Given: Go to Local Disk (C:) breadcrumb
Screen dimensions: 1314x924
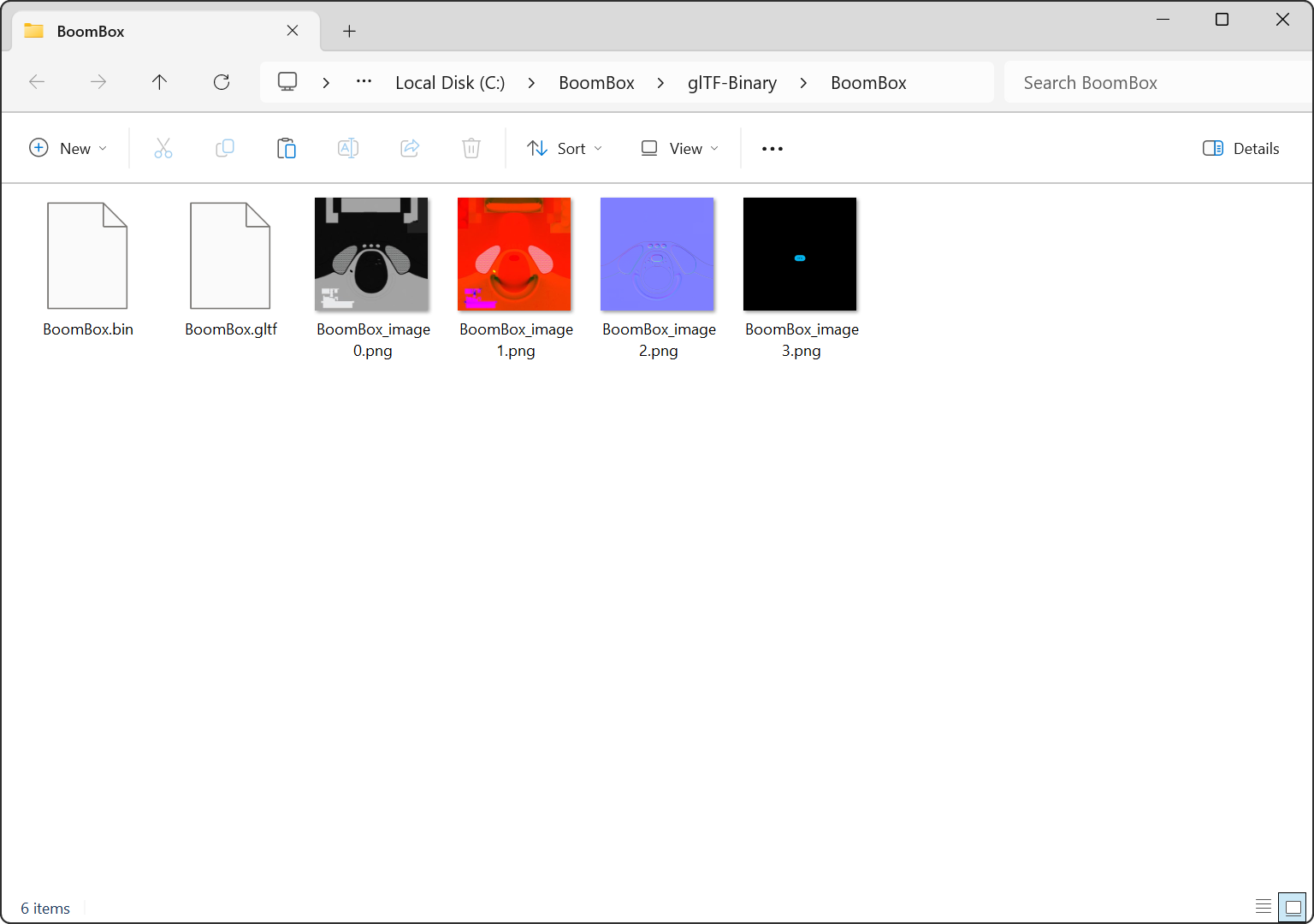Looking at the screenshot, I should pyautogui.click(x=450, y=83).
